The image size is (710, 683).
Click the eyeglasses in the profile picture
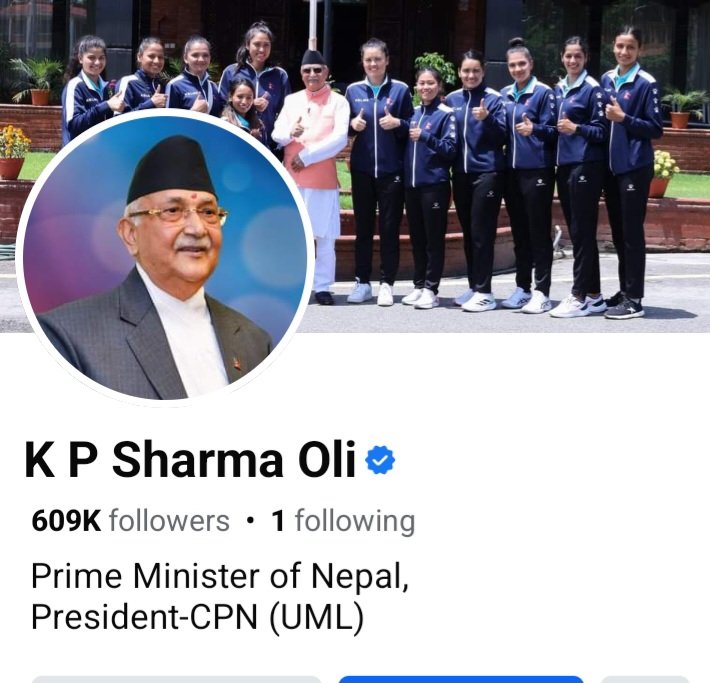point(179,216)
